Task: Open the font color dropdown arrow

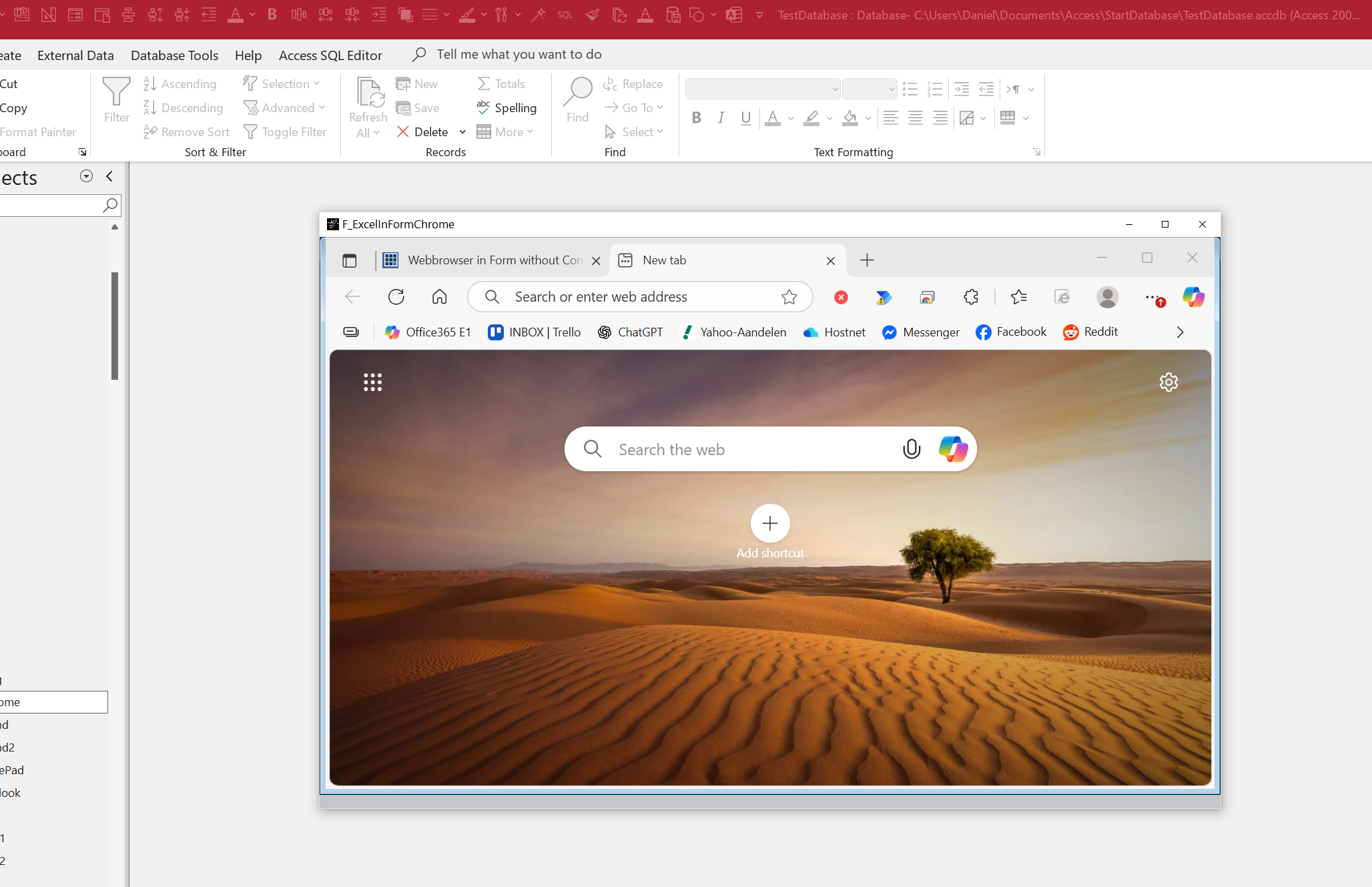Action: tap(791, 119)
